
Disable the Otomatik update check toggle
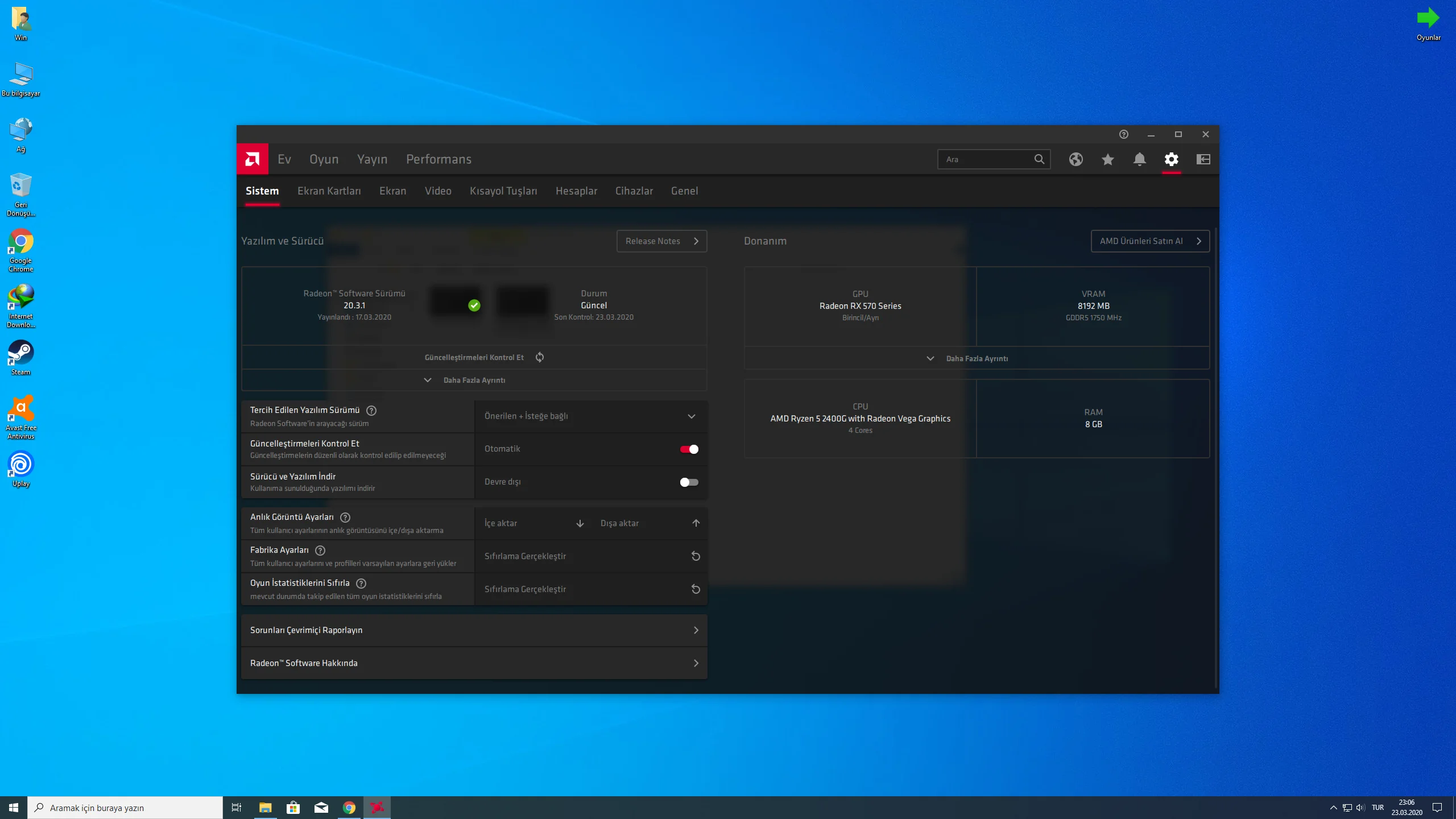click(689, 449)
